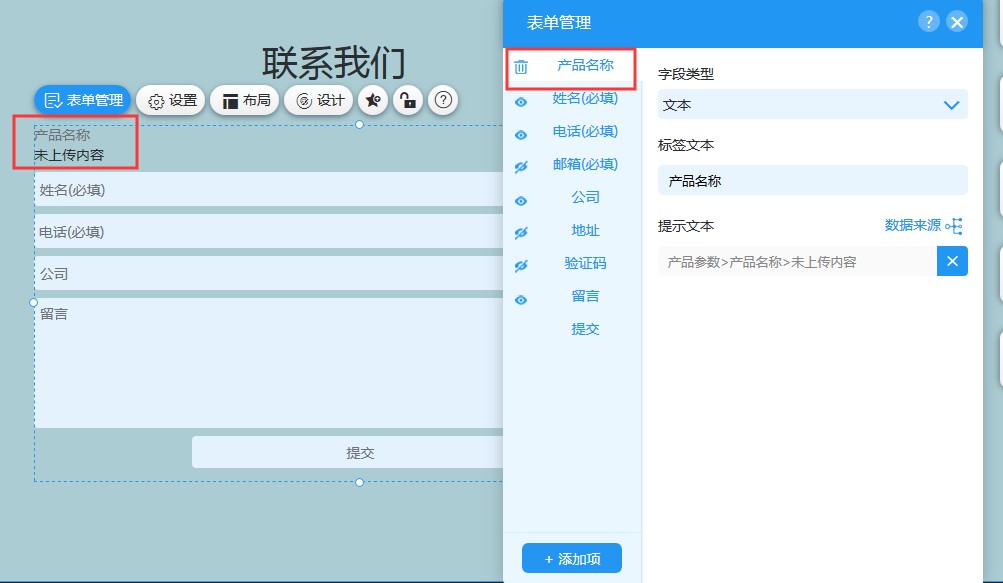Click the star animation icon in toolbar

coord(373,100)
